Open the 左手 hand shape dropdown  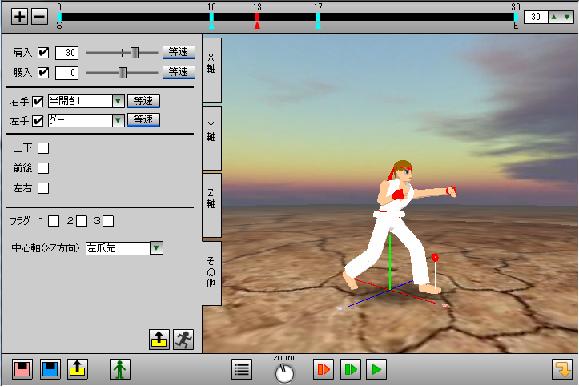pos(118,120)
